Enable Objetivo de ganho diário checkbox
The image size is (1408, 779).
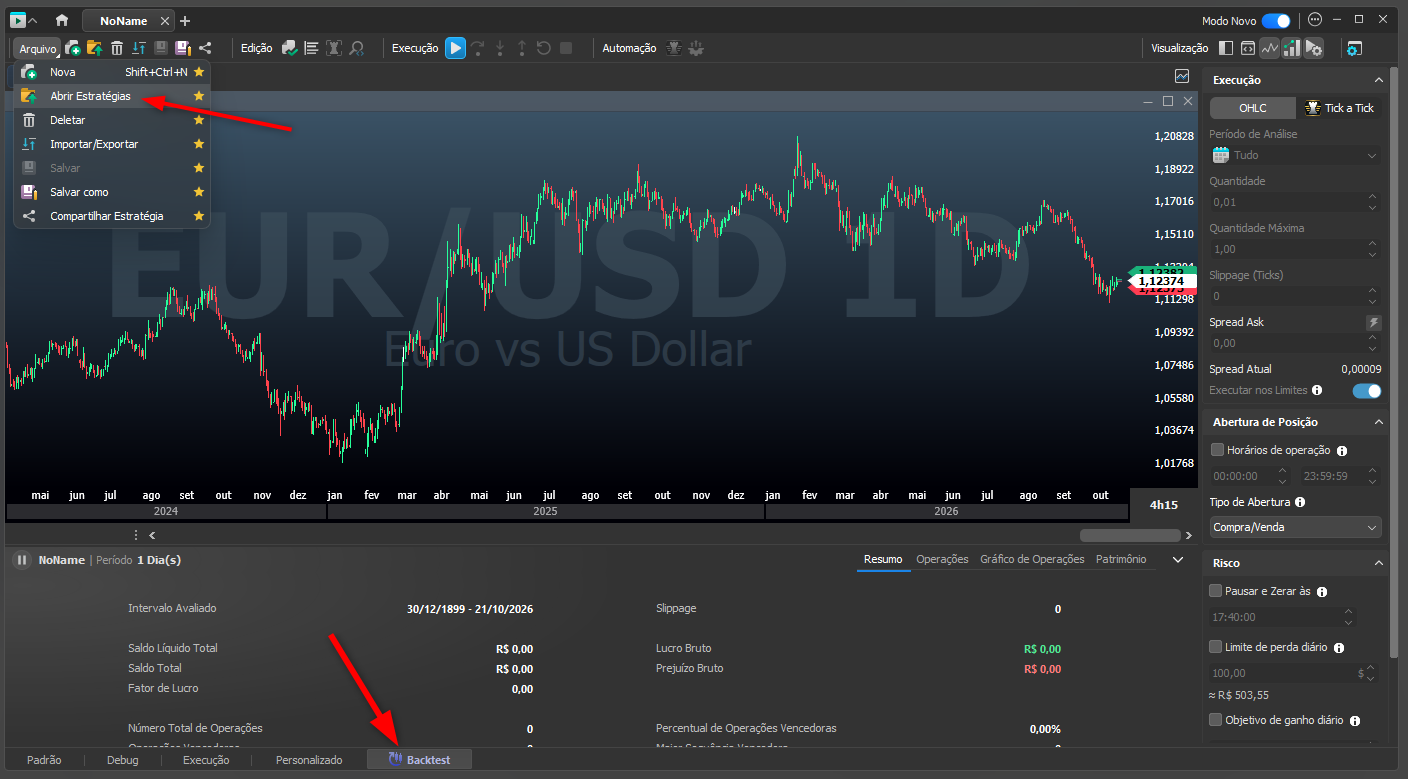click(x=1217, y=719)
